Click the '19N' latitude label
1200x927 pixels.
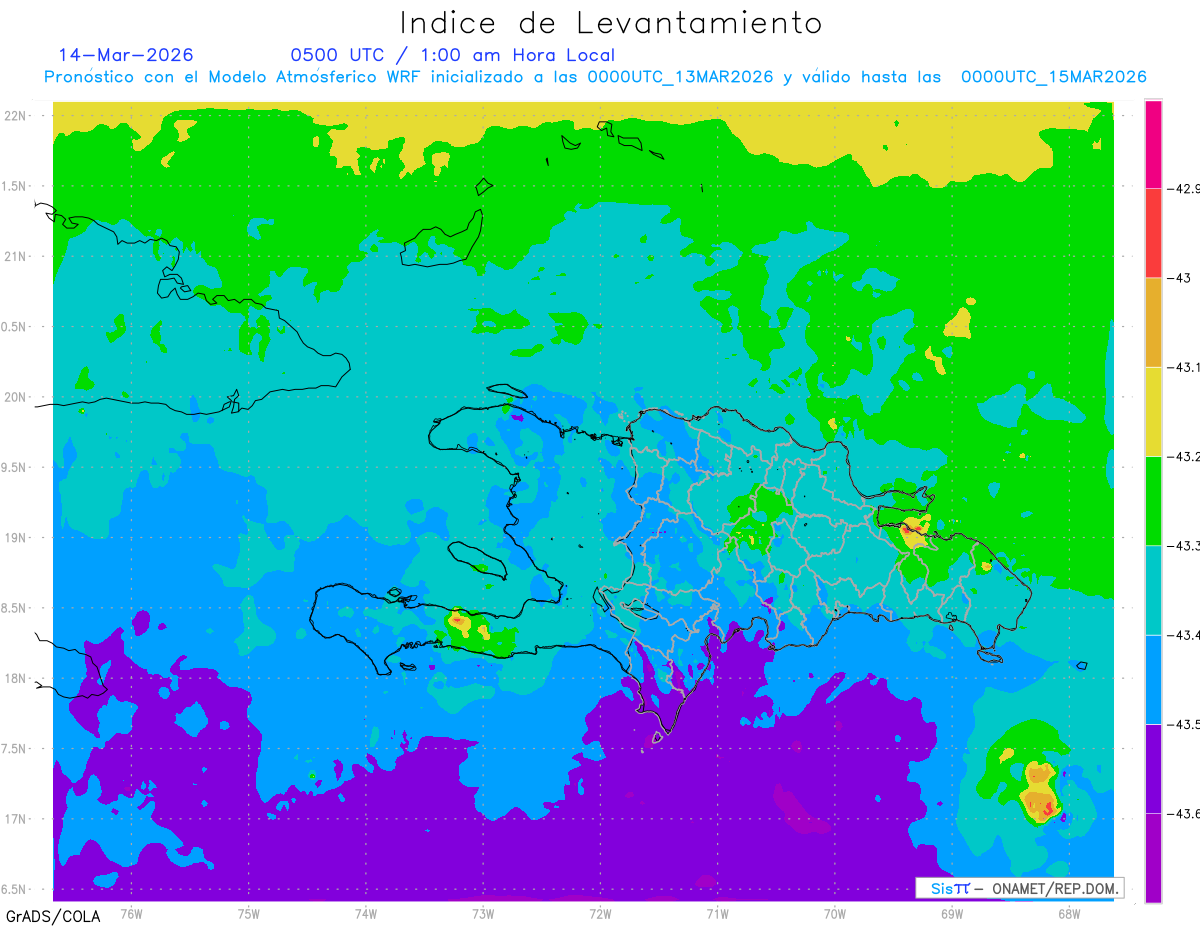coord(16,537)
